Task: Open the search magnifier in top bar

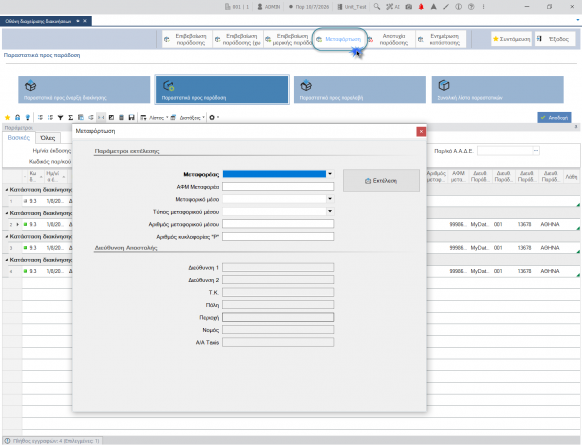Action: (x=377, y=7)
